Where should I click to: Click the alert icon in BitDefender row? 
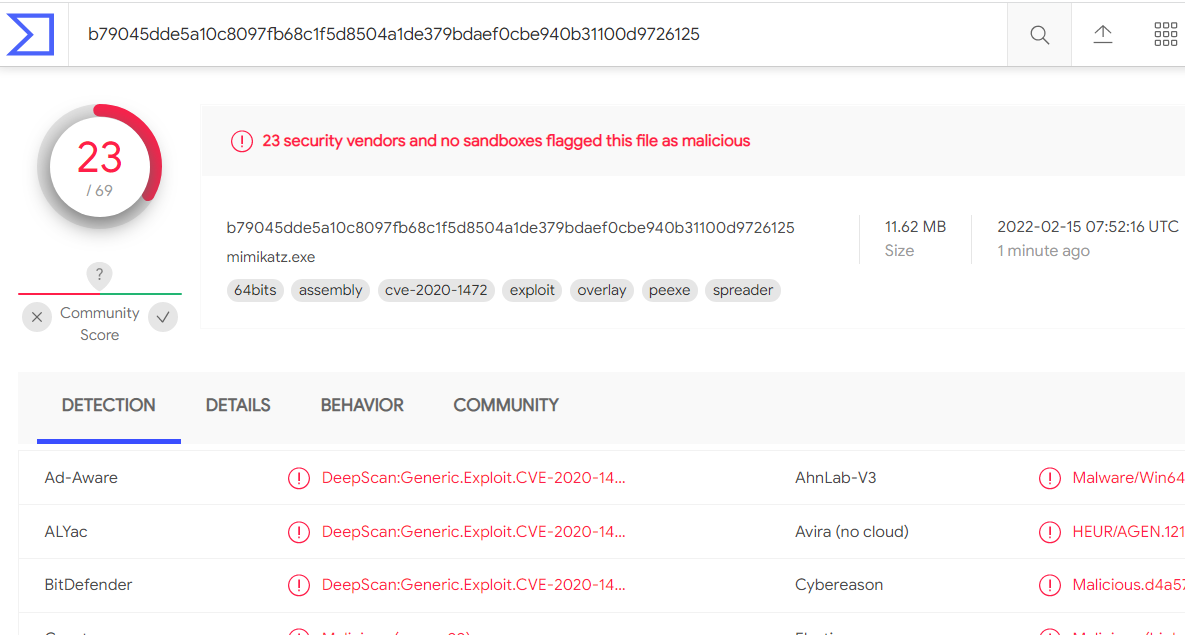click(x=298, y=585)
